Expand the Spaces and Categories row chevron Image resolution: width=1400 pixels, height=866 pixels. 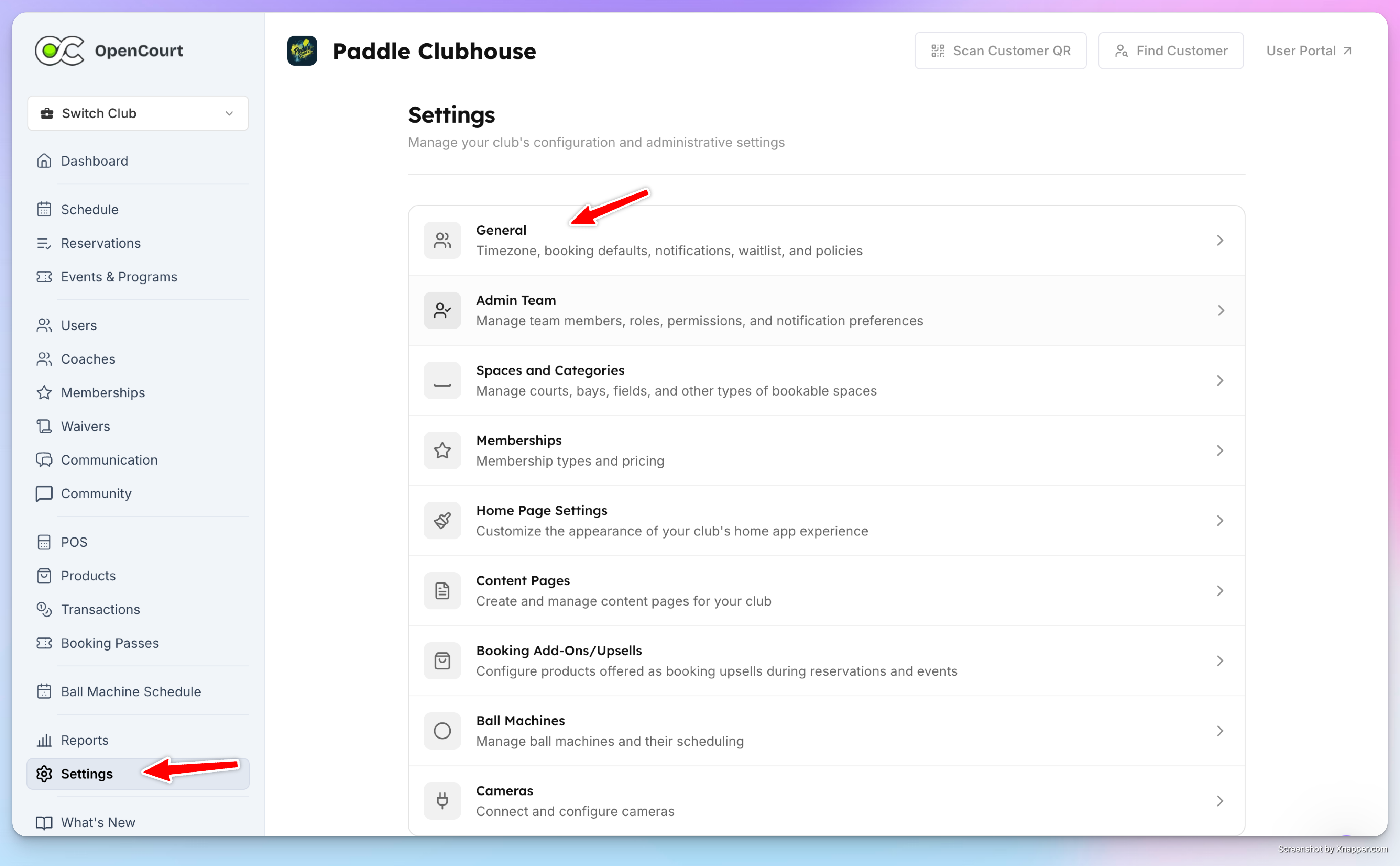click(x=1220, y=380)
